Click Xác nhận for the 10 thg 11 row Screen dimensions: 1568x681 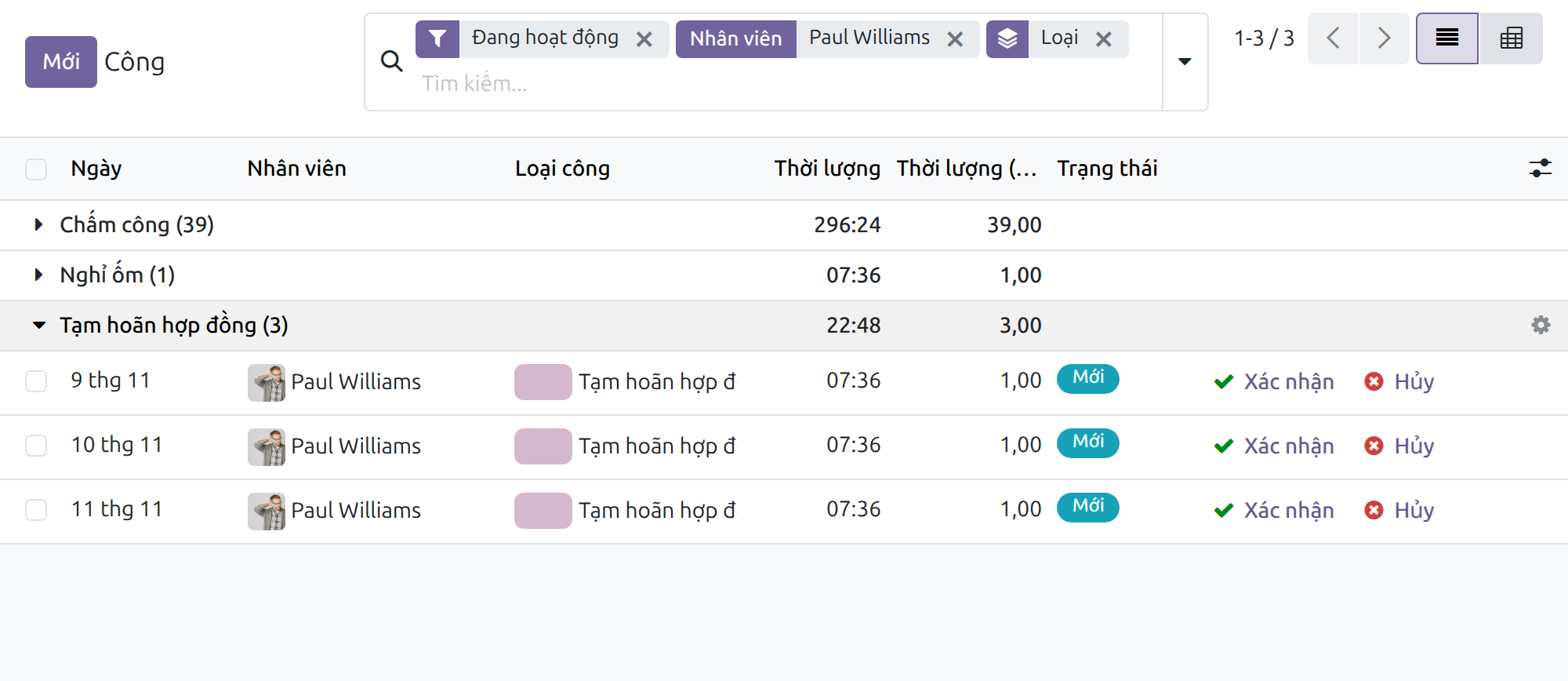pyautogui.click(x=1274, y=446)
